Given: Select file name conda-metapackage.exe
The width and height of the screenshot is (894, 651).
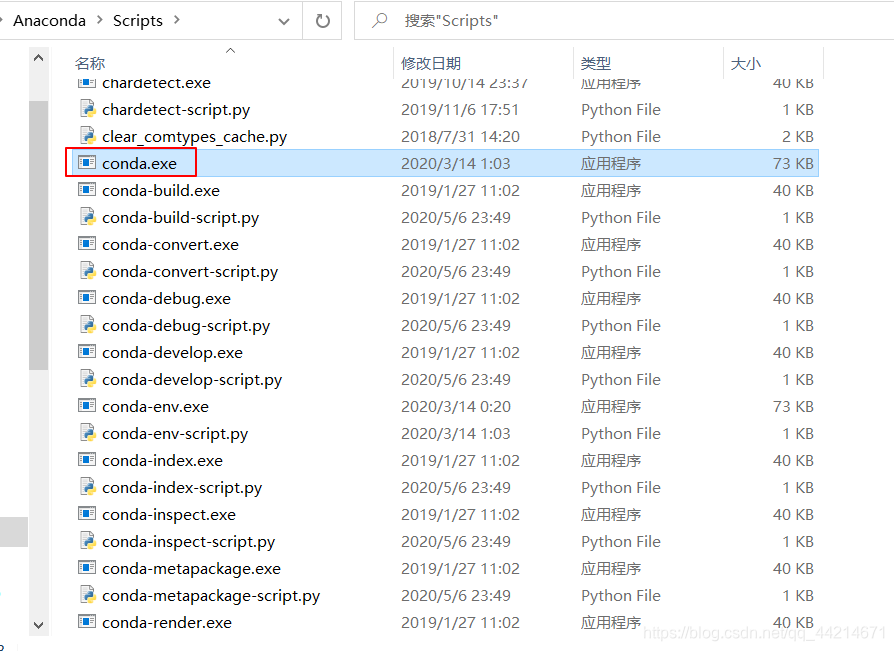Looking at the screenshot, I should [192, 569].
